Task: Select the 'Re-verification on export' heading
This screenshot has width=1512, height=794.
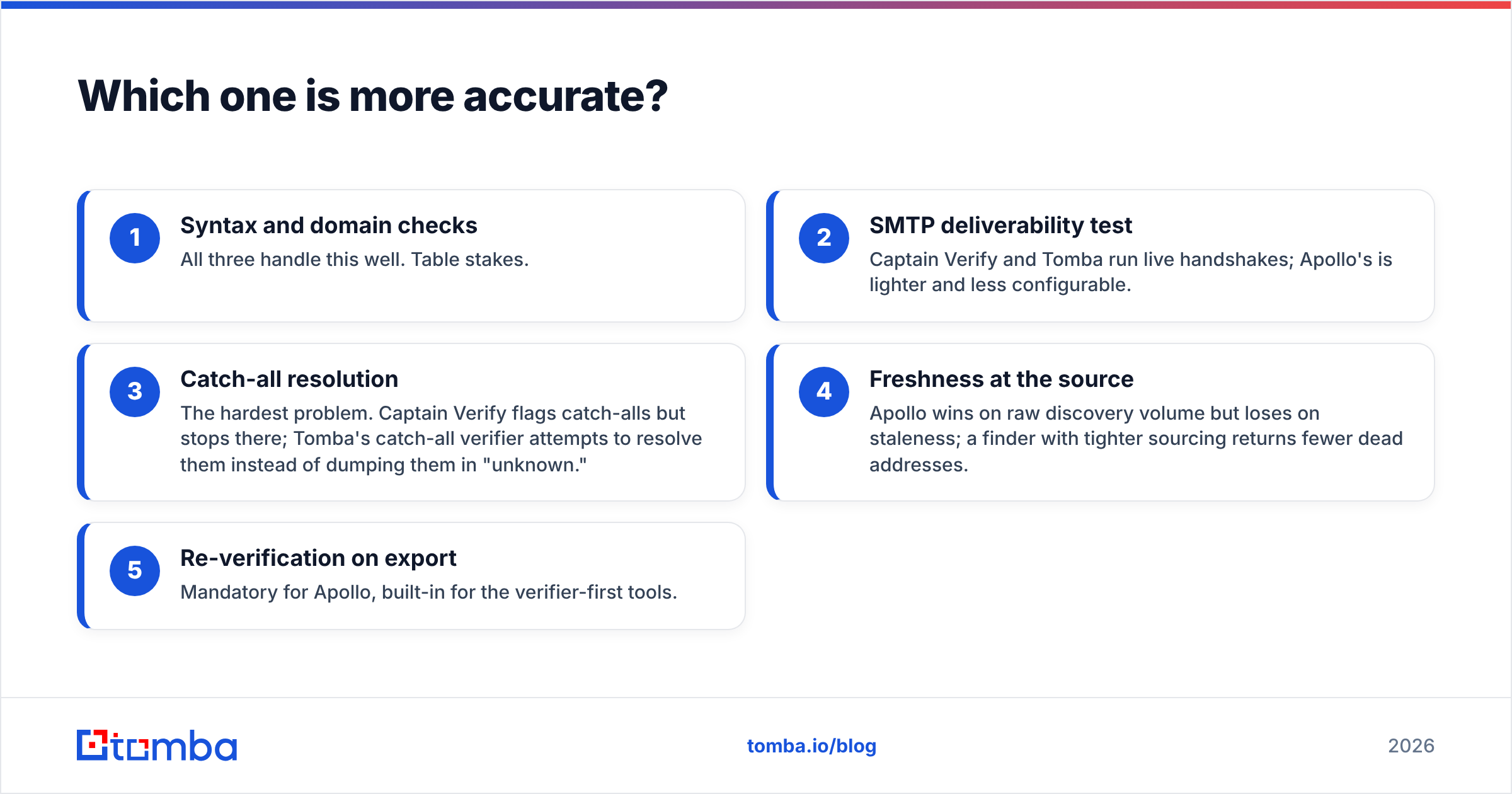Action: click(318, 558)
